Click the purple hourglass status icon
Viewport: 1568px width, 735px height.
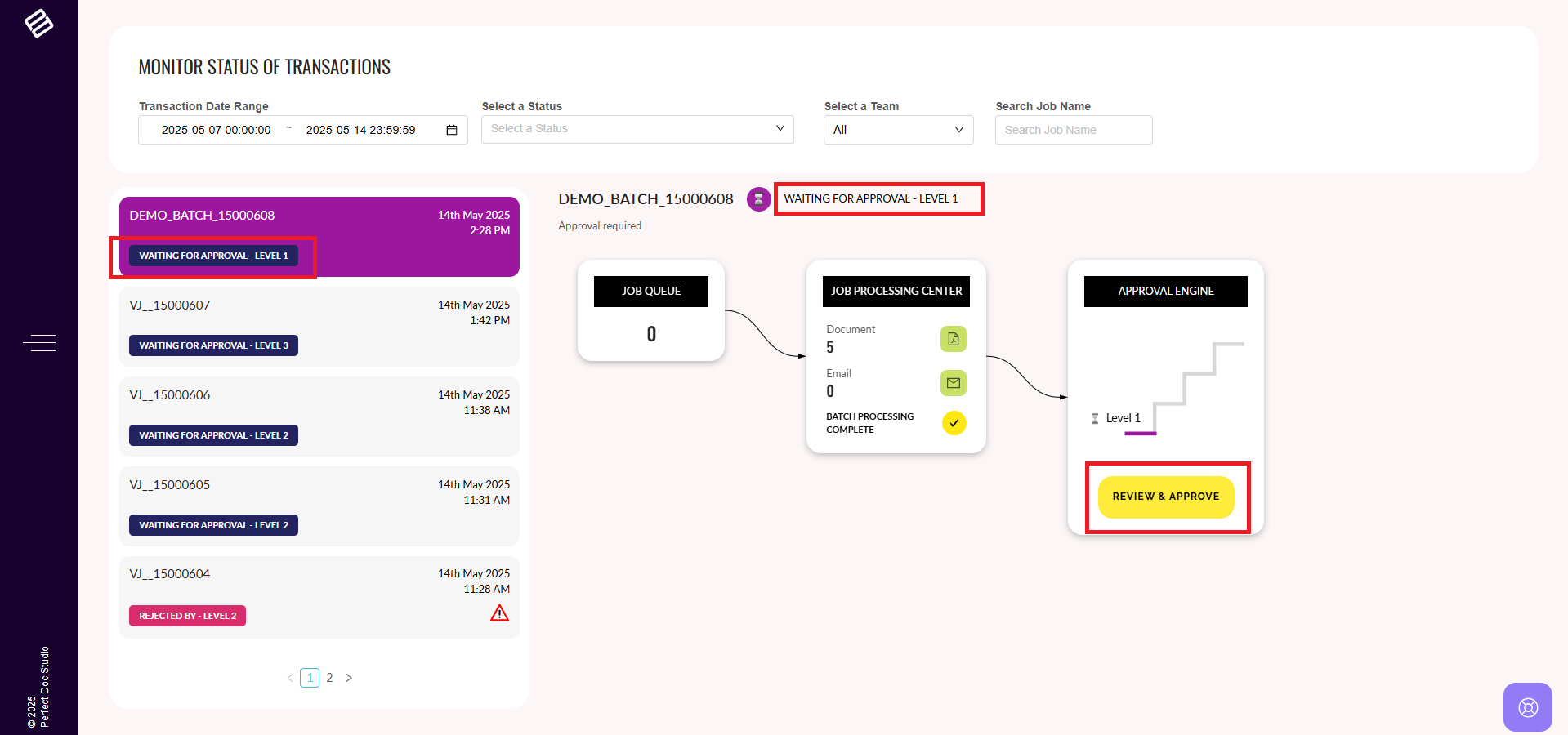758,199
